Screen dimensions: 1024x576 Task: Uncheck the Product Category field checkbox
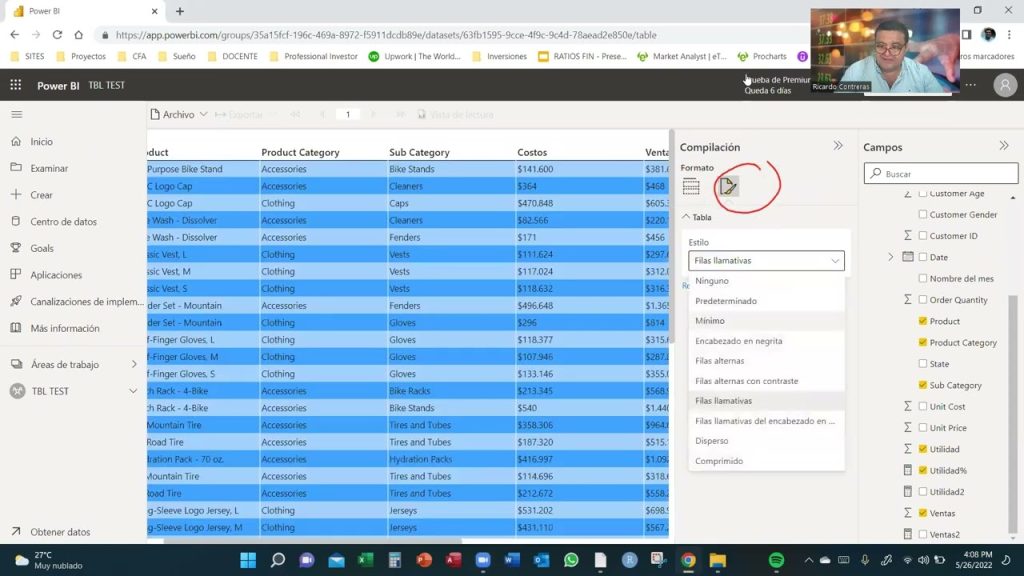click(x=923, y=342)
